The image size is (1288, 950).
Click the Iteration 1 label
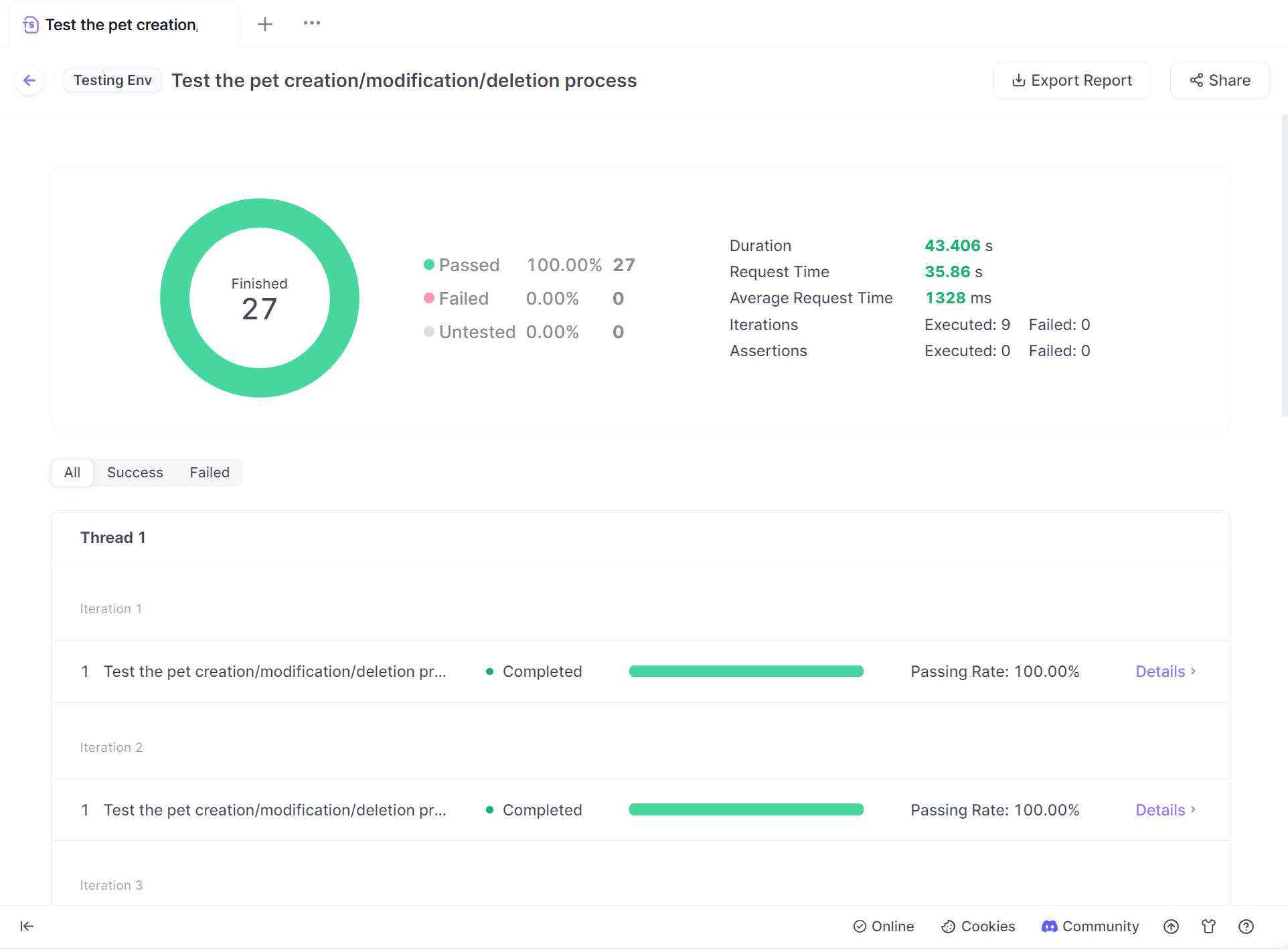(x=111, y=609)
